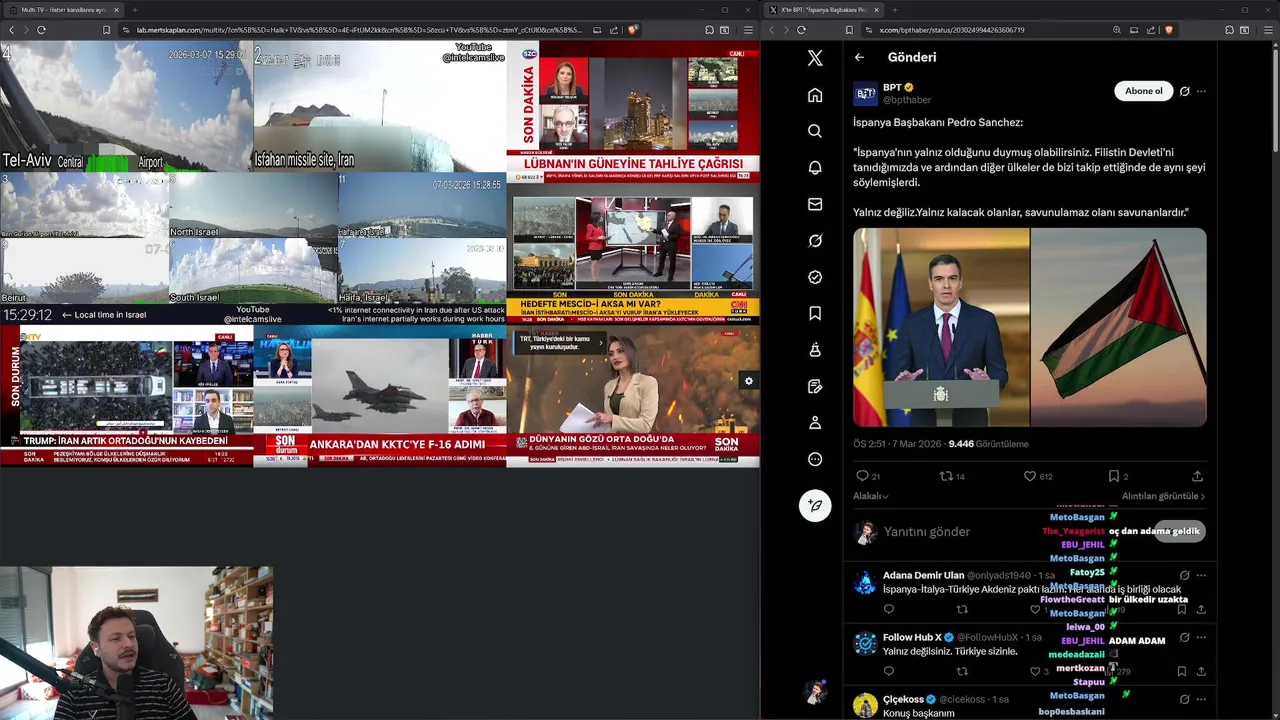Reply to Adana Demir Ulan comment
Screen dimensions: 1280x720
click(888, 609)
